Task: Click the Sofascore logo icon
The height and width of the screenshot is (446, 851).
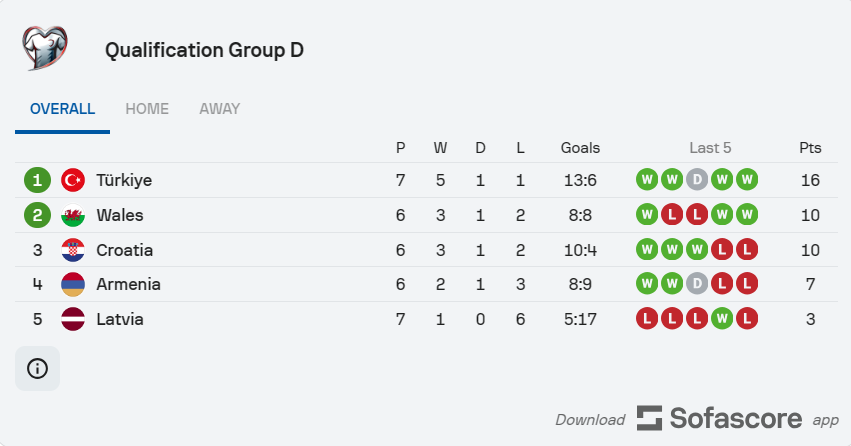Action: [x=649, y=418]
